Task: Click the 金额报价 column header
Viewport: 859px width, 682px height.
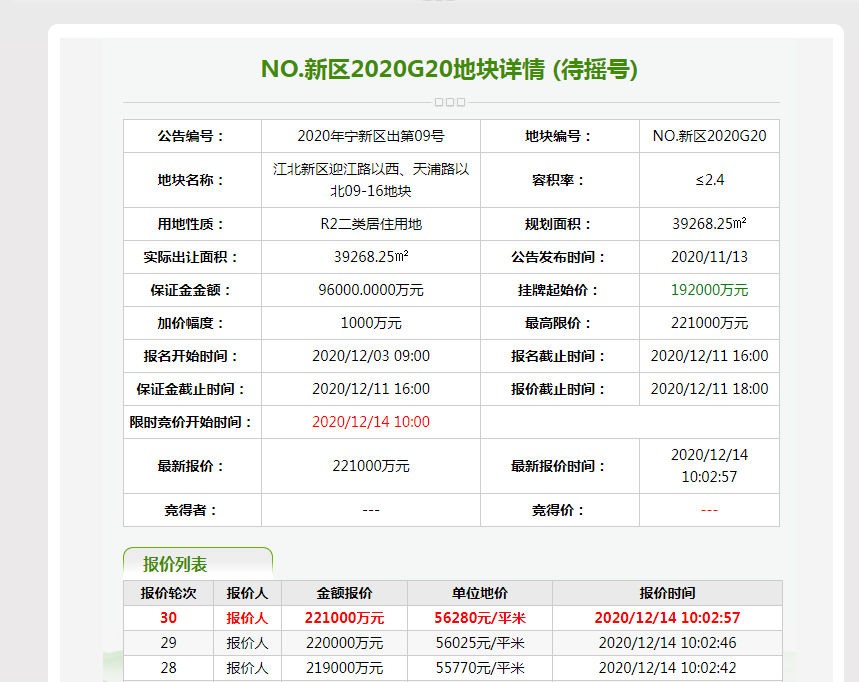Action: (x=344, y=593)
